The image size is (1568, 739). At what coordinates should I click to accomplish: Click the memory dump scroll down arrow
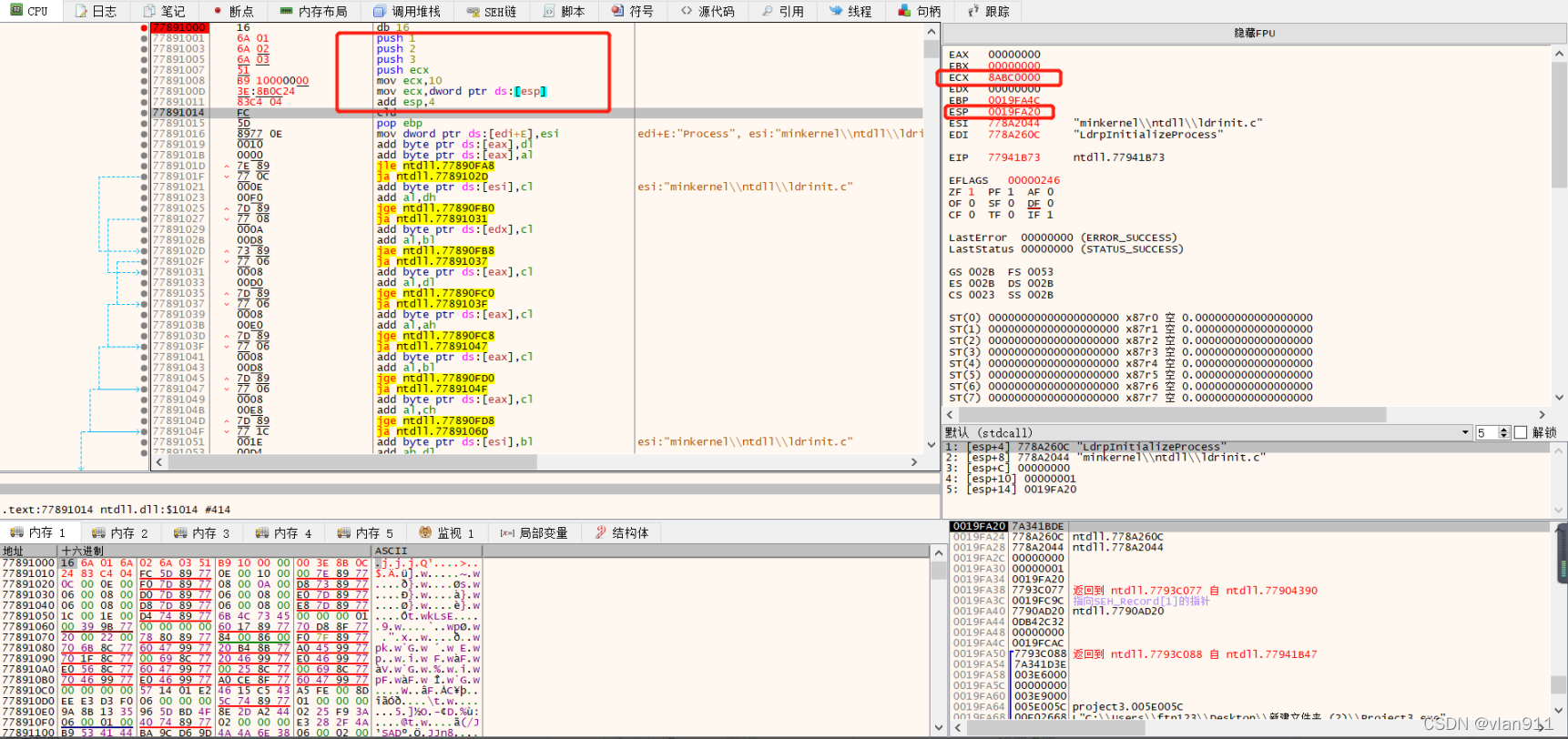[x=938, y=727]
